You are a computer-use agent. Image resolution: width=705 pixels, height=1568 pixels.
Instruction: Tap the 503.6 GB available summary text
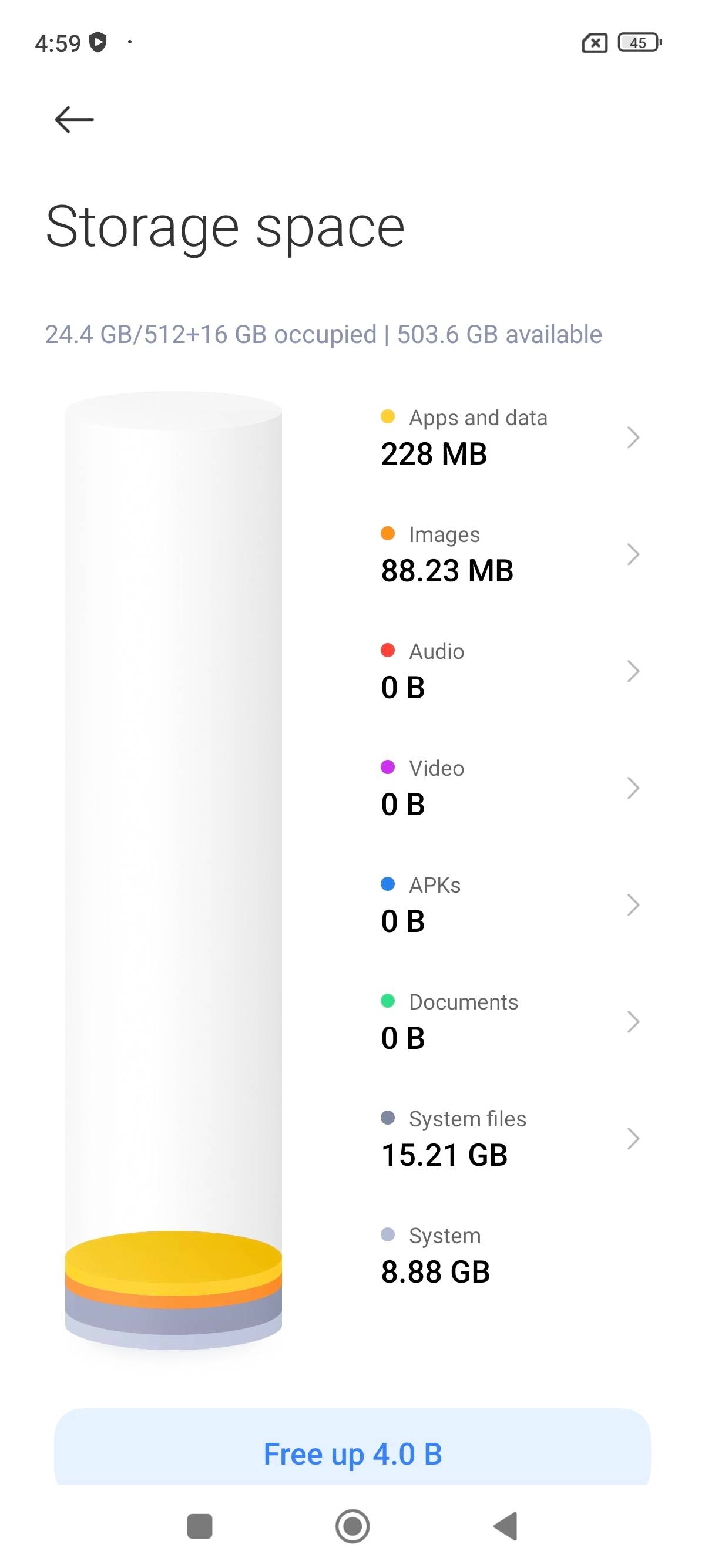(499, 334)
